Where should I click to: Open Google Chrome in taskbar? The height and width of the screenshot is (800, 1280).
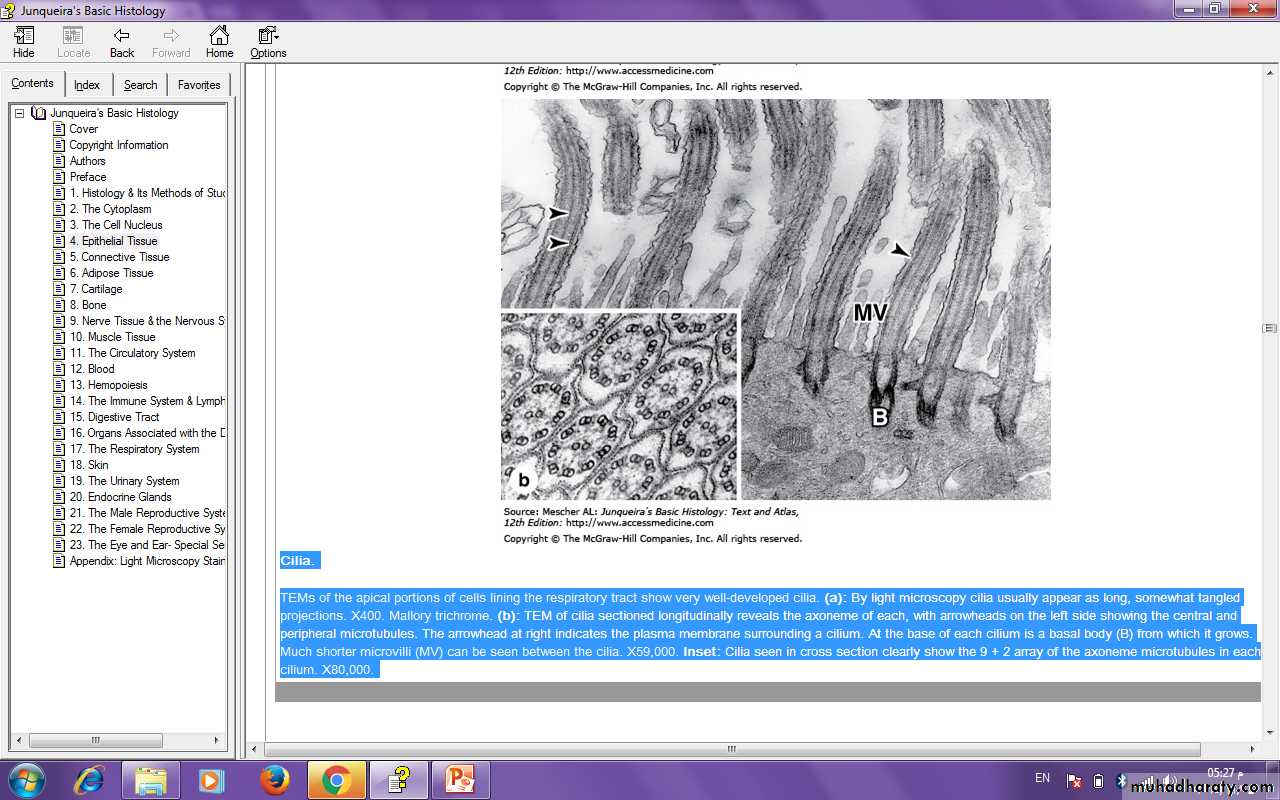click(x=336, y=779)
